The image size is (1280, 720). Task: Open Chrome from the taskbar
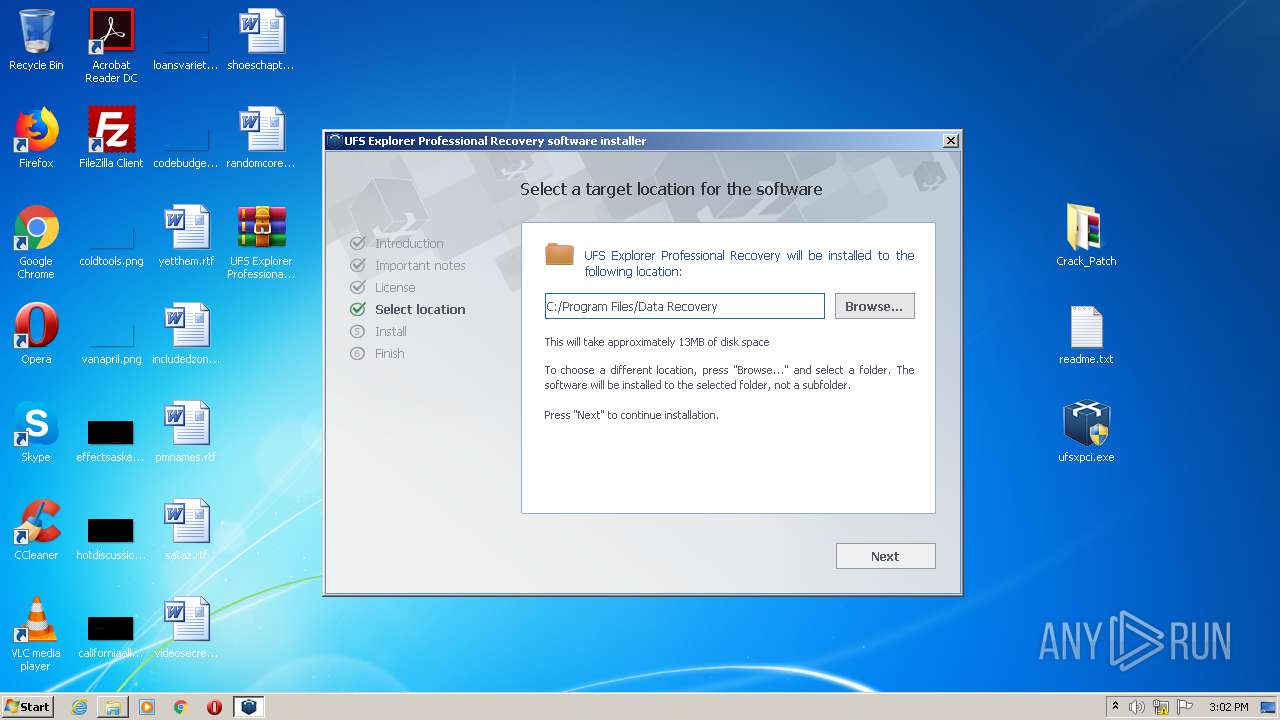tap(181, 707)
